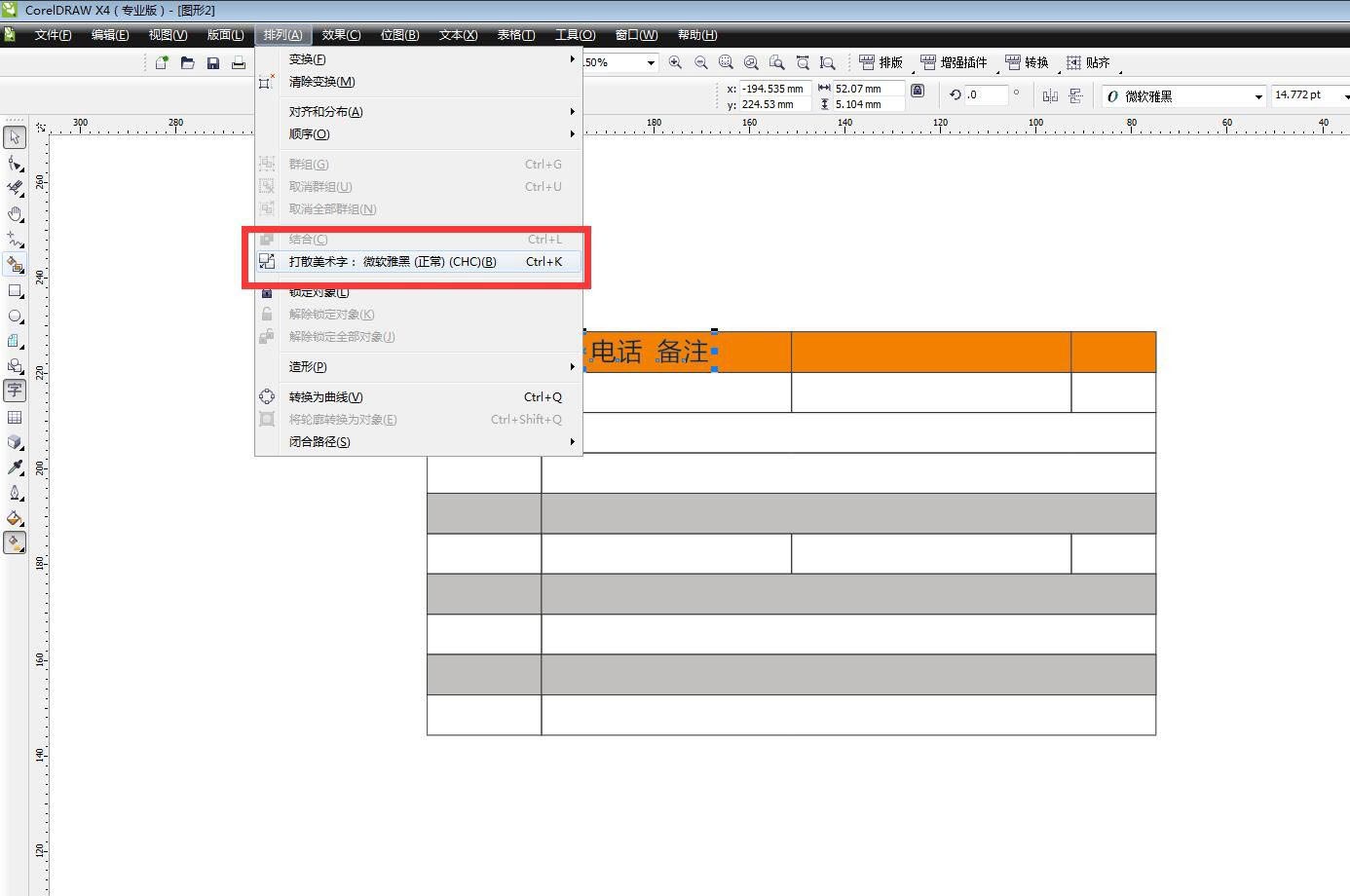Select the Eyedropper tool
Image resolution: width=1350 pixels, height=896 pixels.
(15, 467)
